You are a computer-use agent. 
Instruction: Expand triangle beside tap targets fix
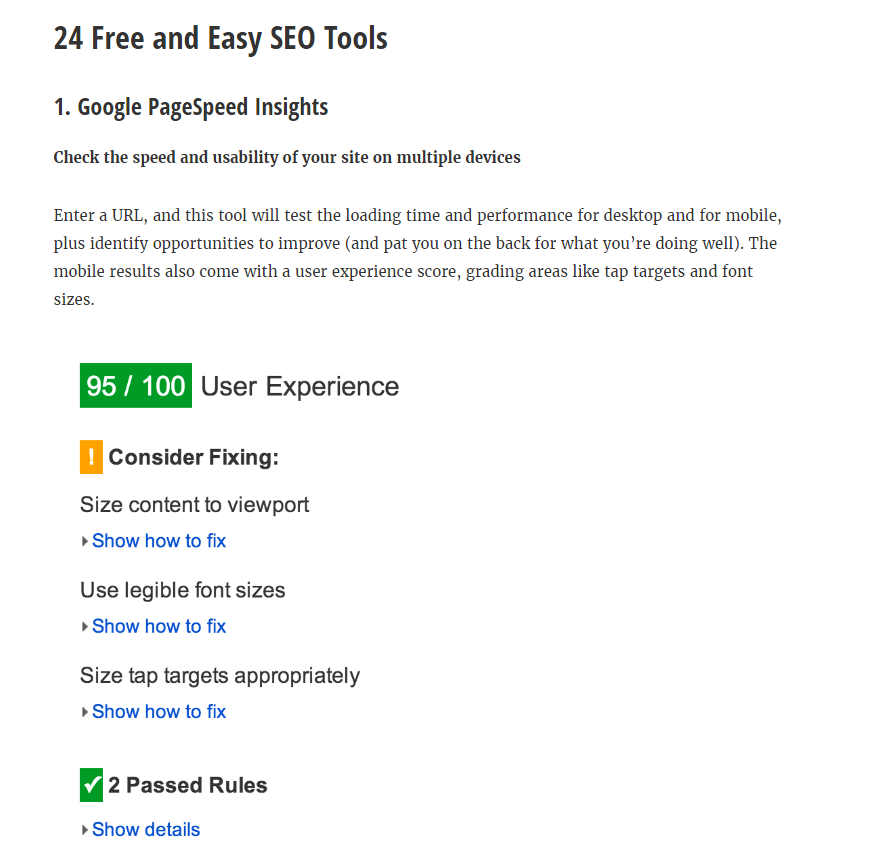(84, 712)
